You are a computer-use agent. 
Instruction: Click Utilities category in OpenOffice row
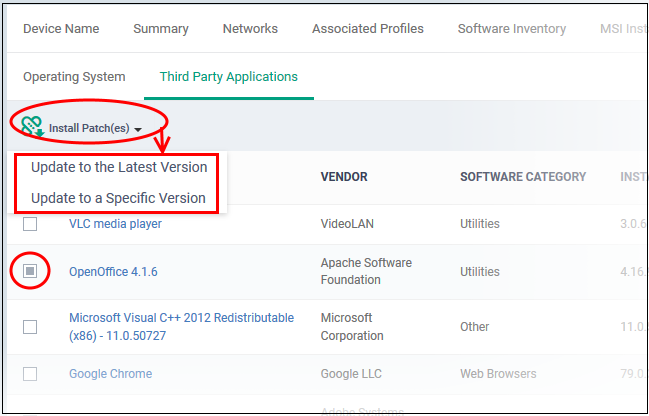[x=480, y=272]
